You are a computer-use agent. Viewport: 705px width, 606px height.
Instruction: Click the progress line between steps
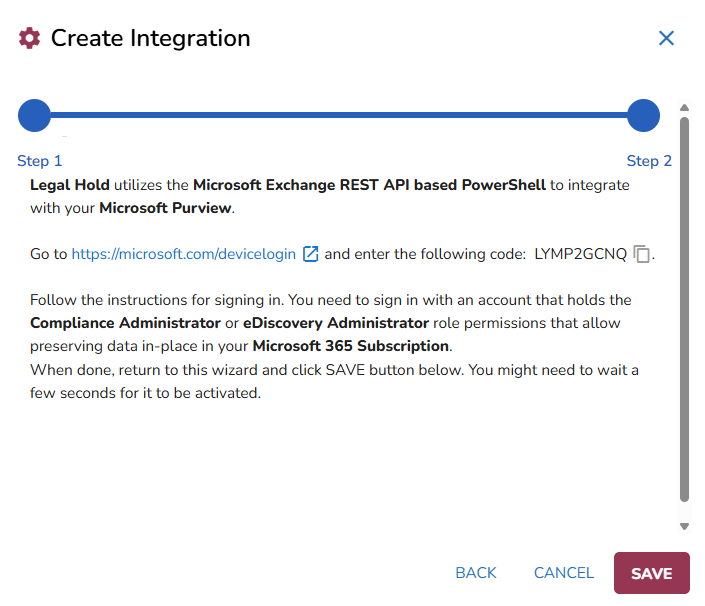[338, 115]
